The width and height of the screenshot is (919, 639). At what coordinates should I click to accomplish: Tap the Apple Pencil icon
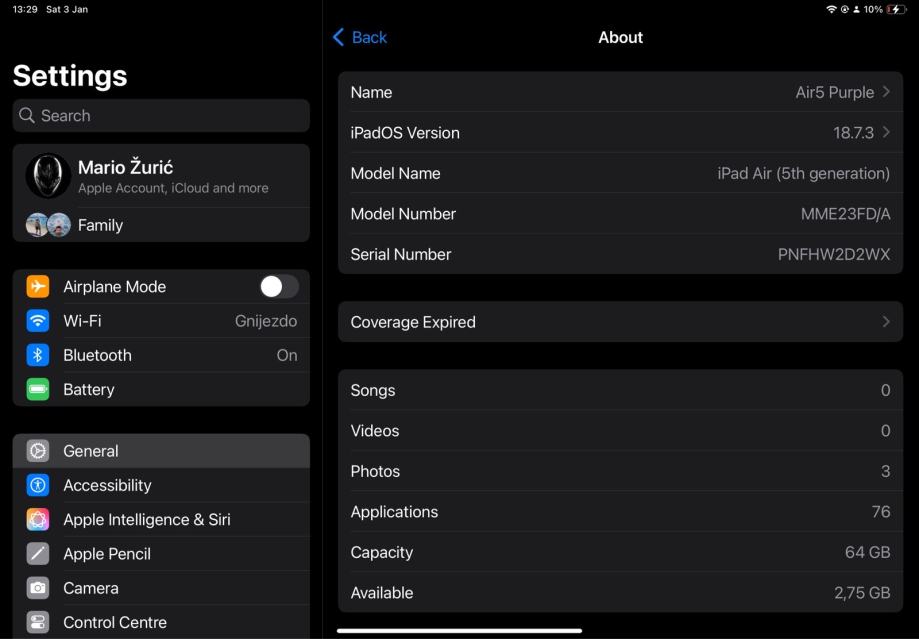38,554
